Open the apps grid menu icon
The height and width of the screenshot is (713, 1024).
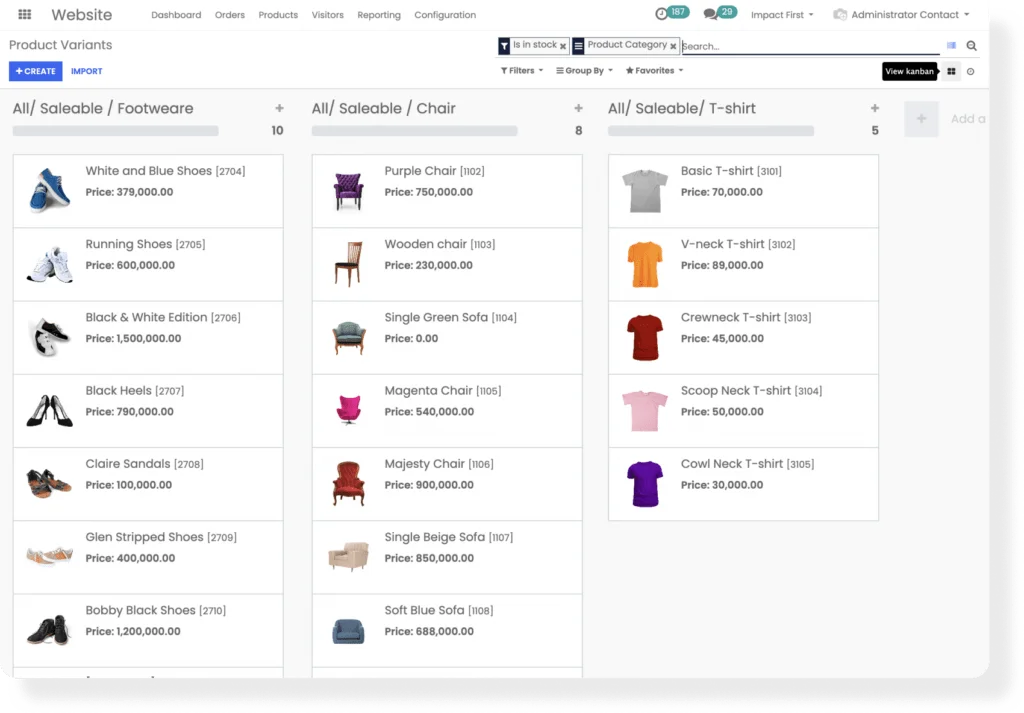coord(25,14)
